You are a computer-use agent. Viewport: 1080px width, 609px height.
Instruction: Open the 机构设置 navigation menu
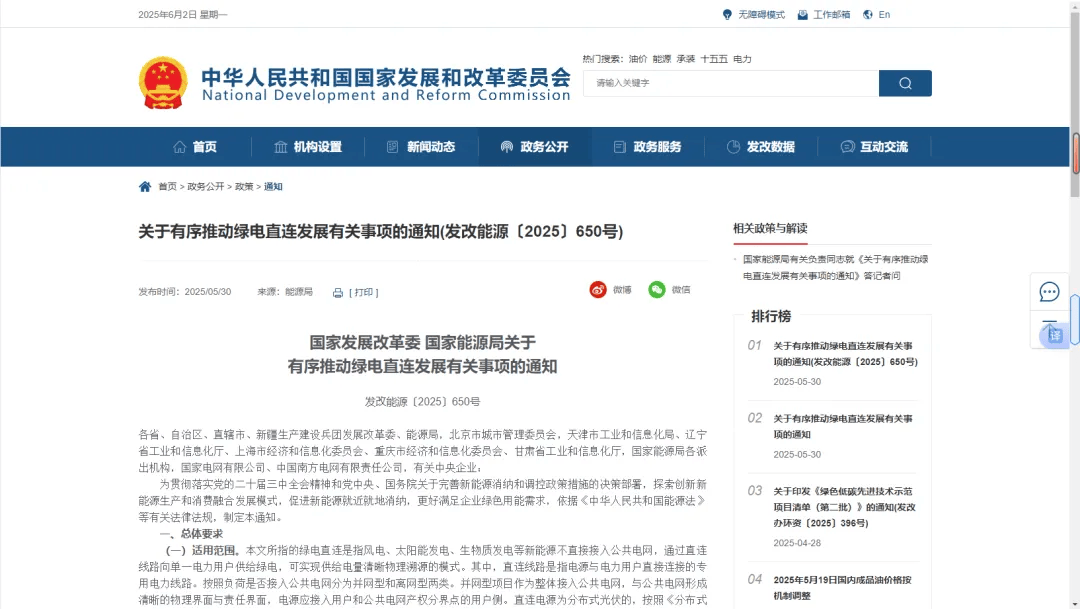coord(318,147)
